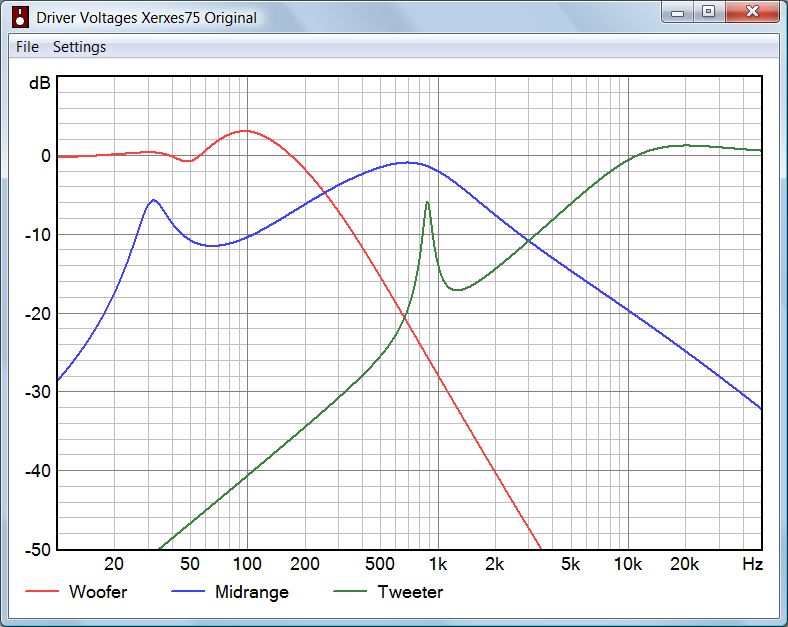Open the Settings menu
This screenshot has height=627, width=788.
click(x=79, y=47)
